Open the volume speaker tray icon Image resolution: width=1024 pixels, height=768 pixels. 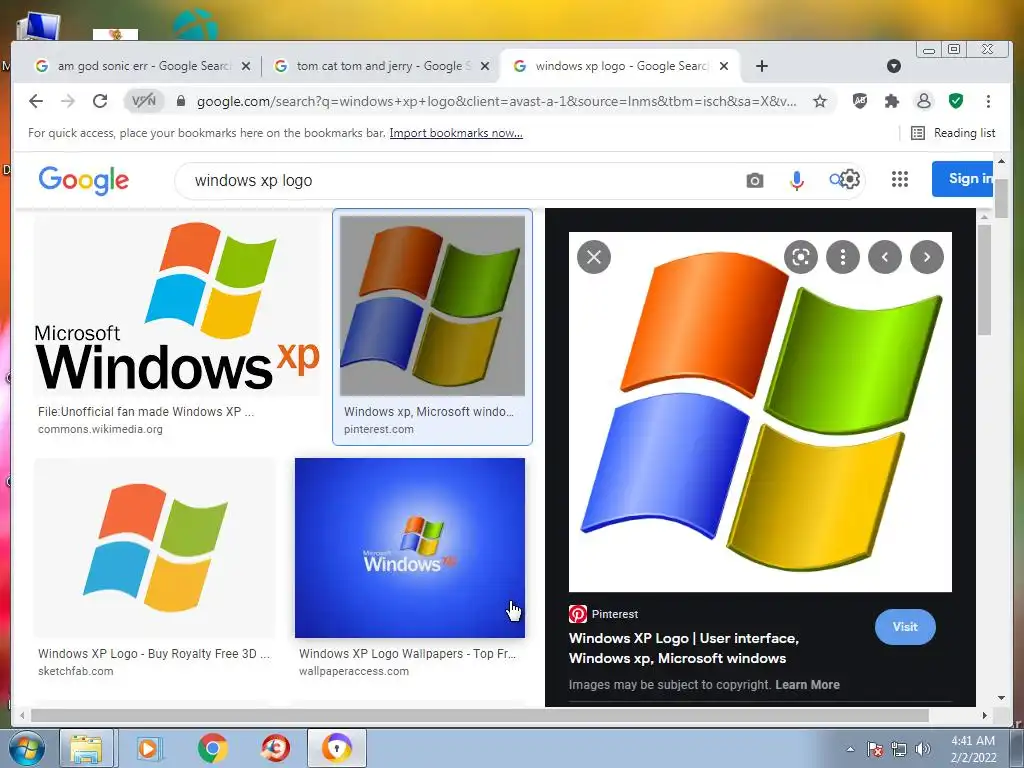923,749
